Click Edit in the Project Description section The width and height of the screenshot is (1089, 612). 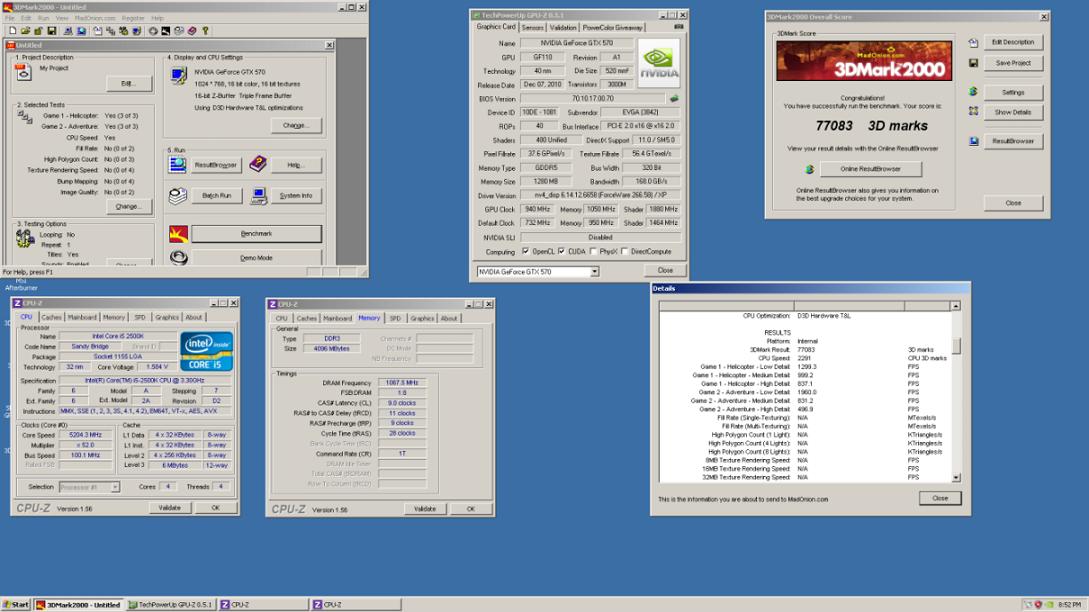[x=128, y=83]
